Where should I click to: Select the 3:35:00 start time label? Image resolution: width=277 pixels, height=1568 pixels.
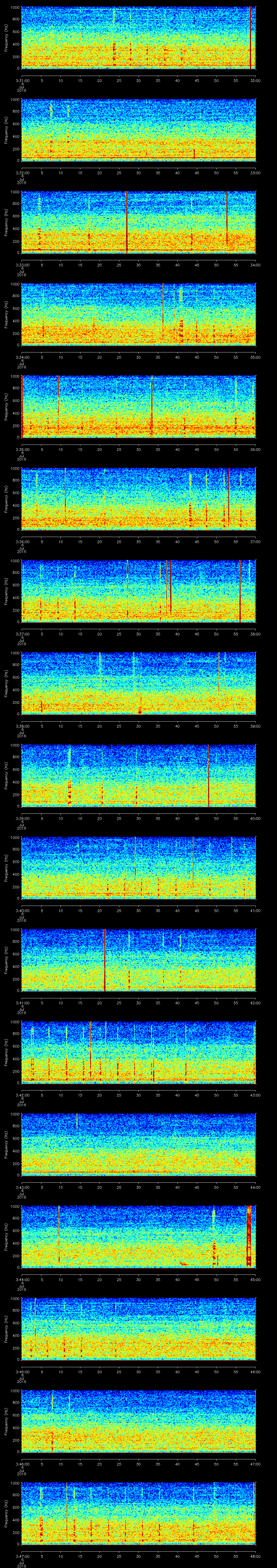(x=22, y=449)
